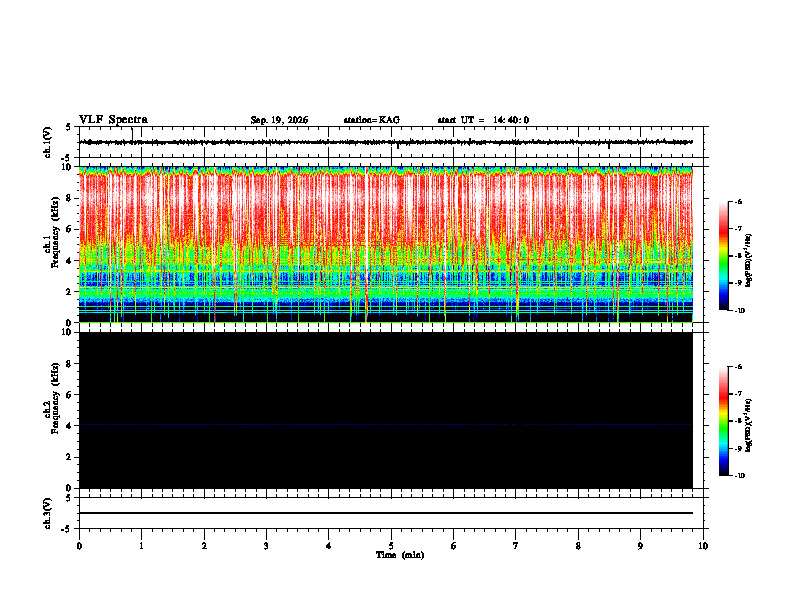Image resolution: width=792 pixels, height=612 pixels.
Task: Select the start UT 14:40:0 text
Action: tap(483, 120)
